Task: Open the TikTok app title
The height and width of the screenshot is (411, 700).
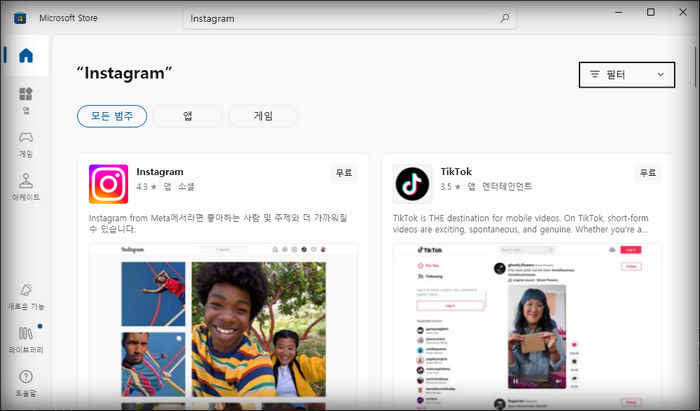Action: pos(456,172)
